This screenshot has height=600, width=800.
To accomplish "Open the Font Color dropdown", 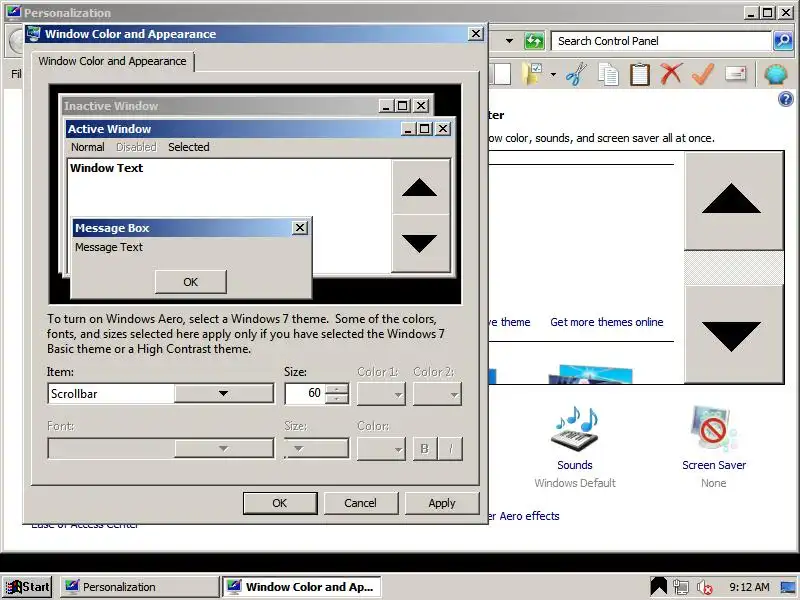I will point(381,449).
